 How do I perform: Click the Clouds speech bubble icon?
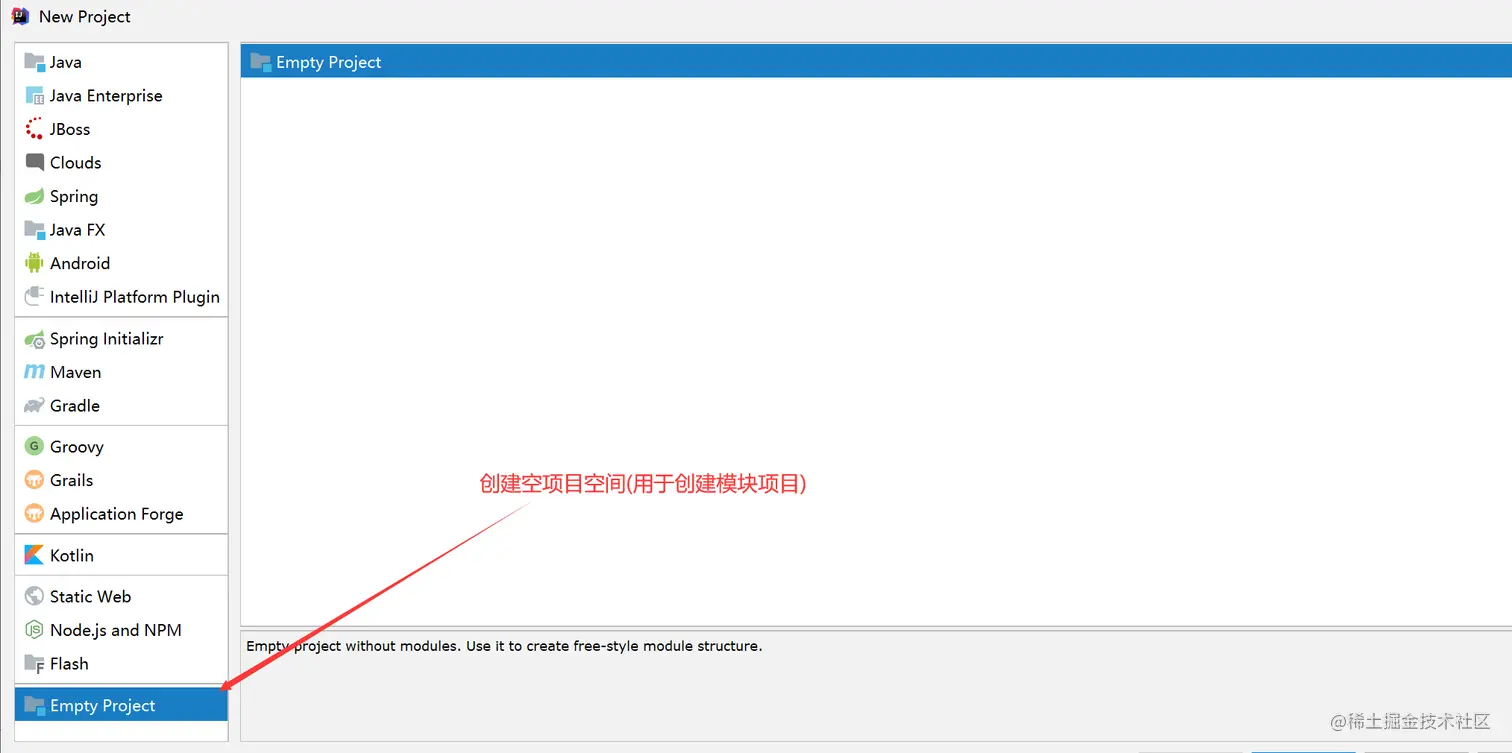click(35, 162)
